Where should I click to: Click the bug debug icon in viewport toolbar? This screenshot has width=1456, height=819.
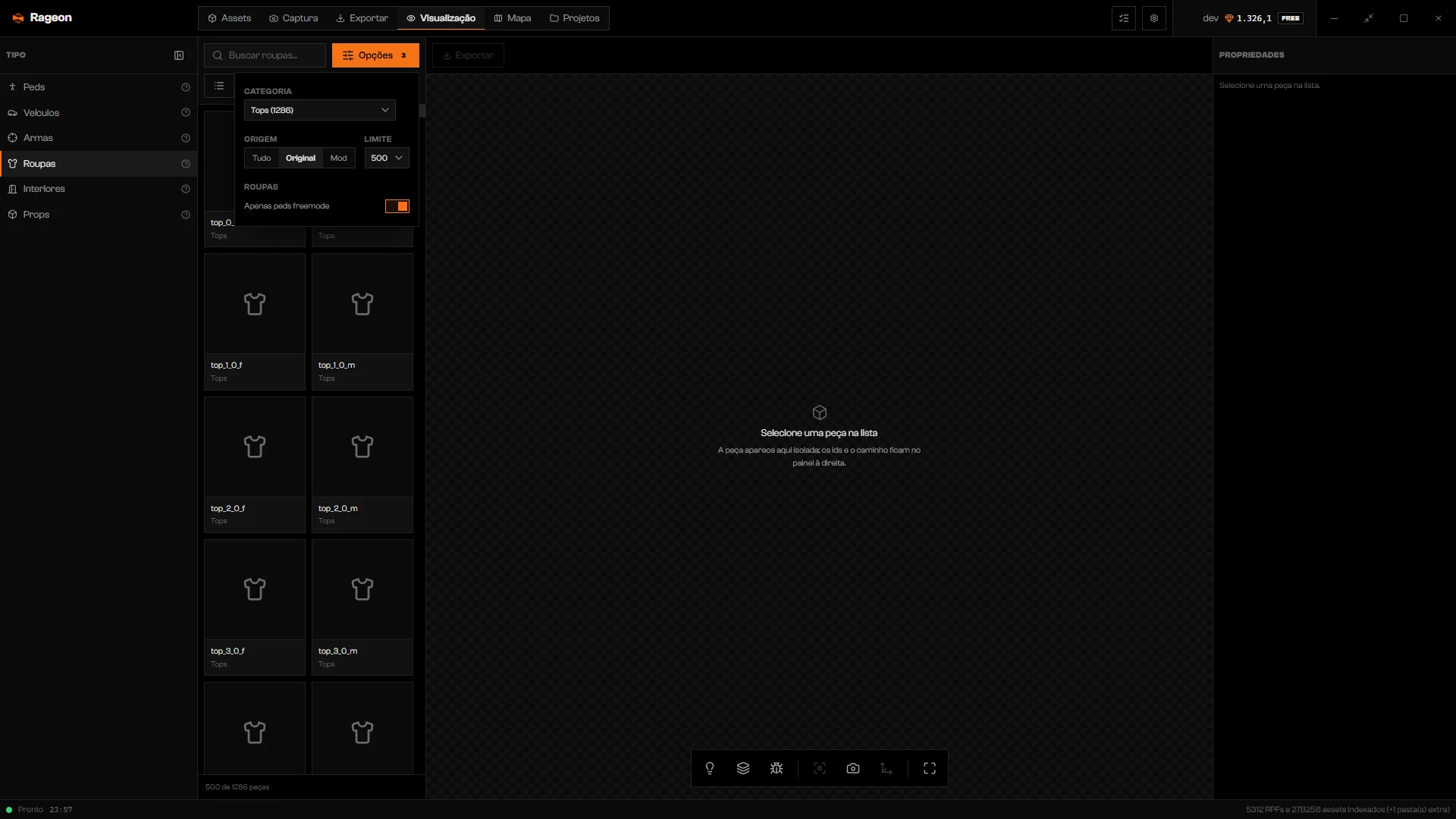click(777, 768)
